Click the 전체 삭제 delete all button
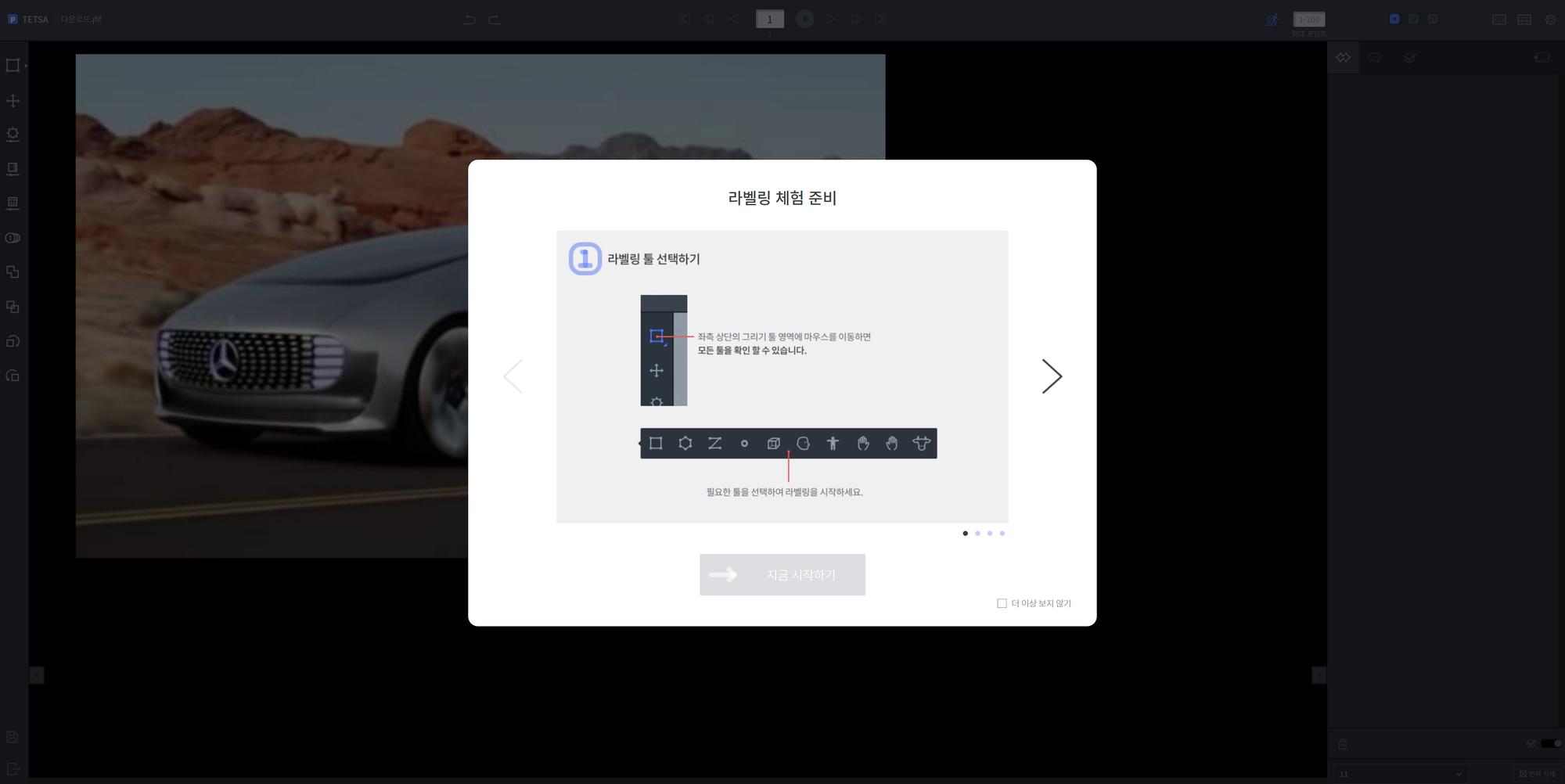The height and width of the screenshot is (784, 1565). [1538, 774]
